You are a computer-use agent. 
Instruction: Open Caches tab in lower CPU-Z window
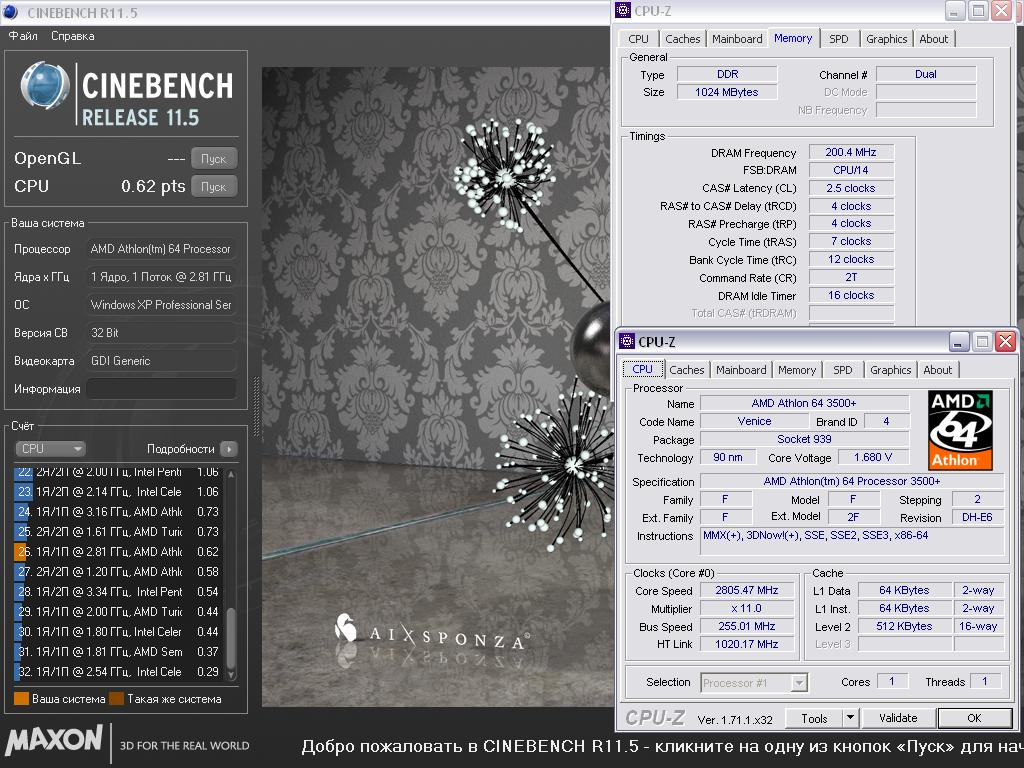pyautogui.click(x=687, y=370)
